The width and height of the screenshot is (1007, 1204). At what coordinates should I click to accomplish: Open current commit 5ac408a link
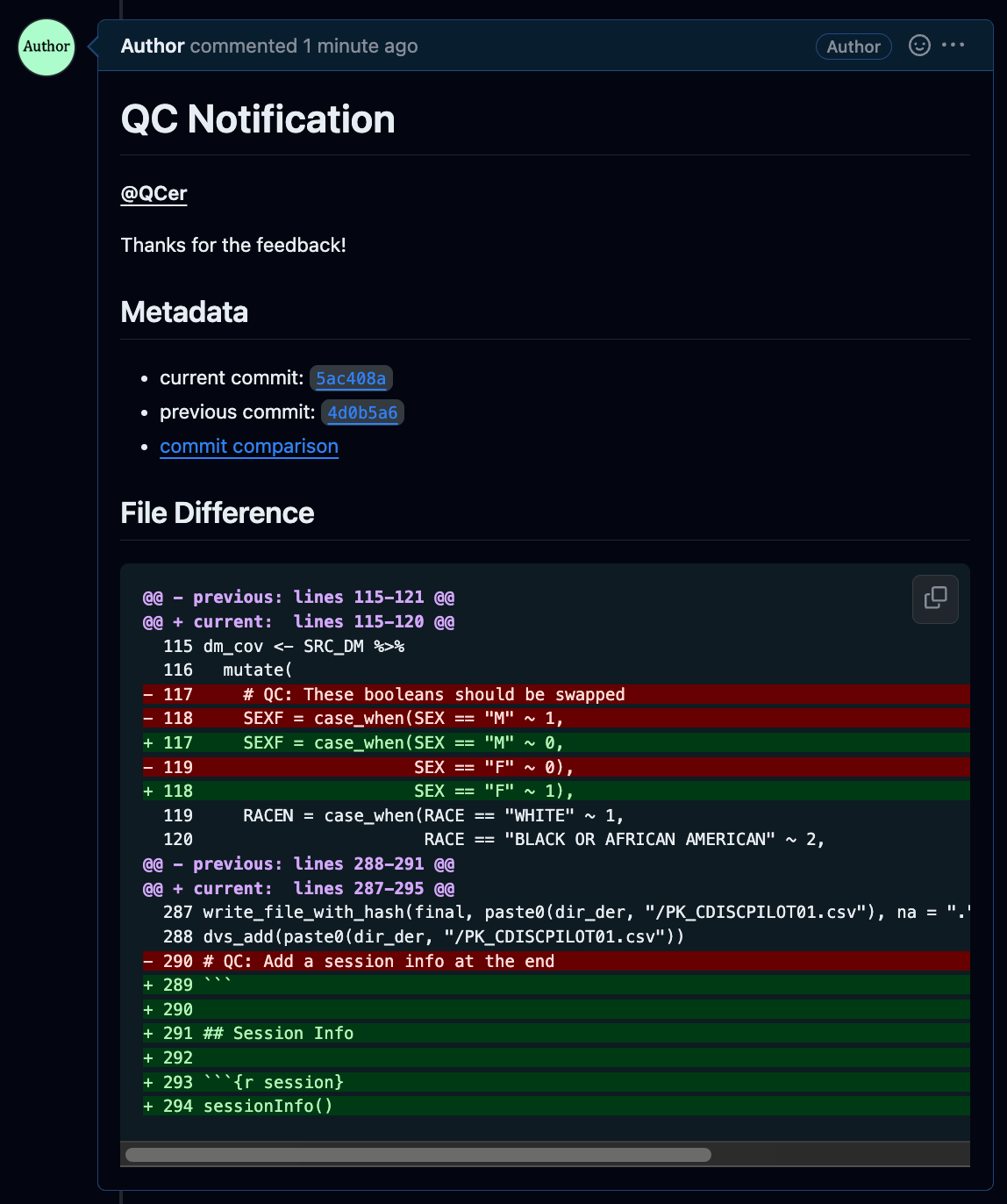tap(351, 378)
